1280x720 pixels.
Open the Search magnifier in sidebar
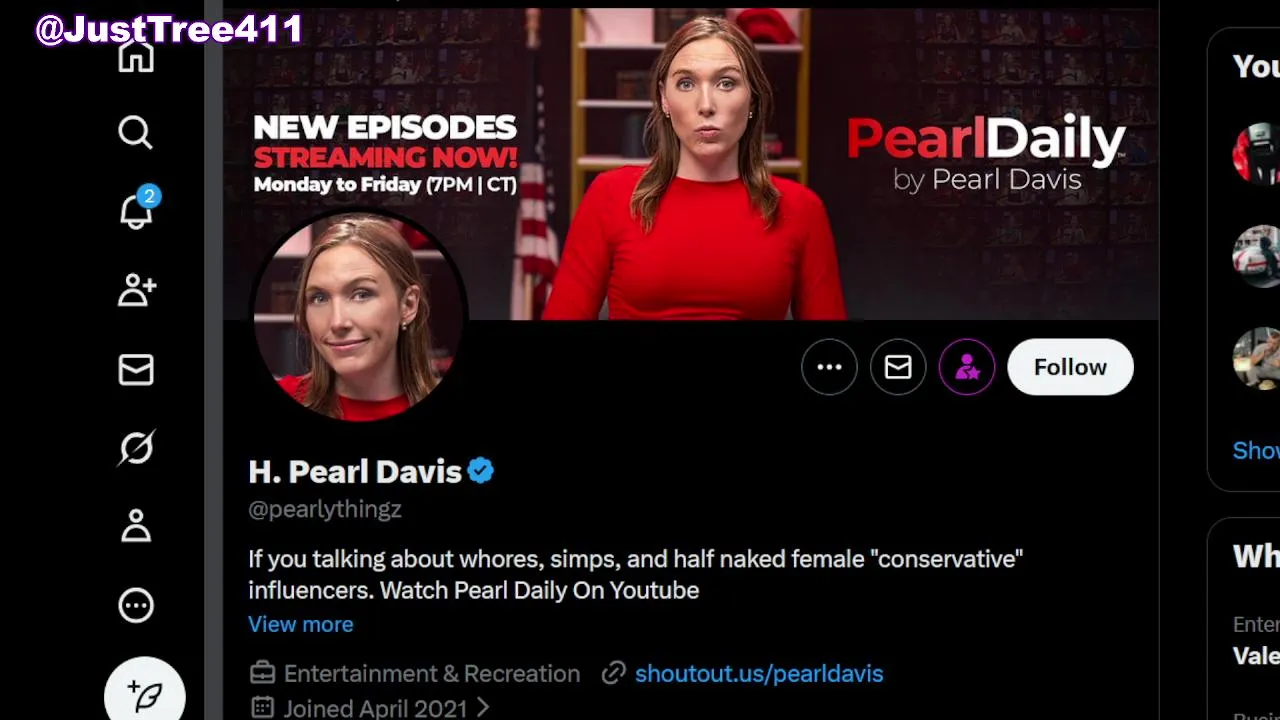[x=136, y=132]
